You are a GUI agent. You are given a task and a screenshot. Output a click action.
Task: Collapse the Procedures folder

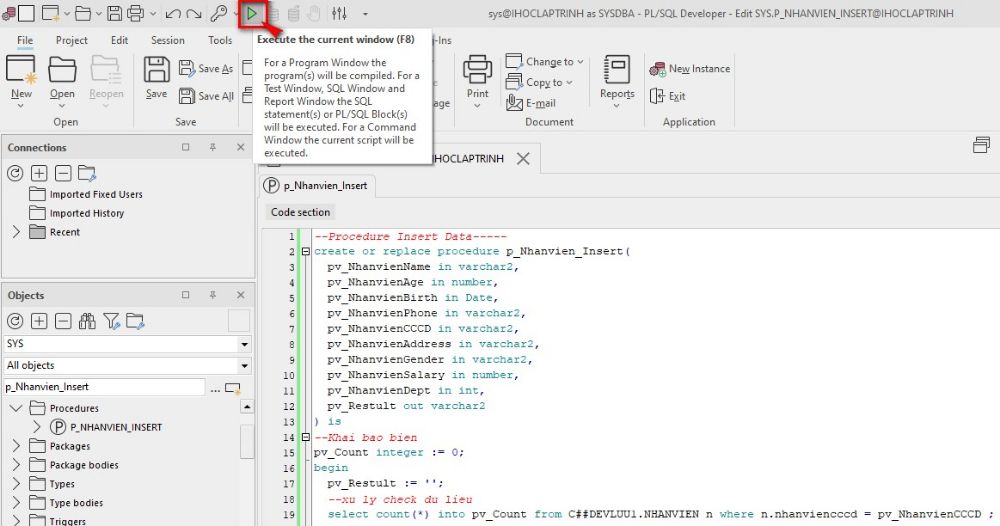tap(16, 408)
